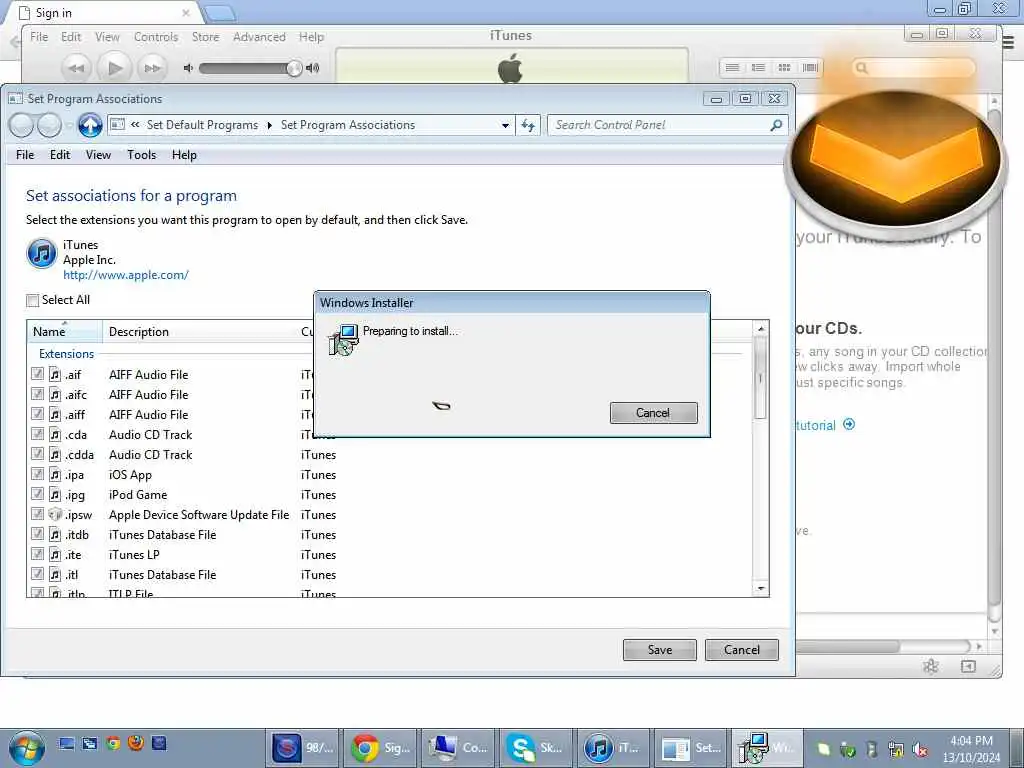
Task: Cancel the Windows Installer dialog
Action: [x=653, y=413]
